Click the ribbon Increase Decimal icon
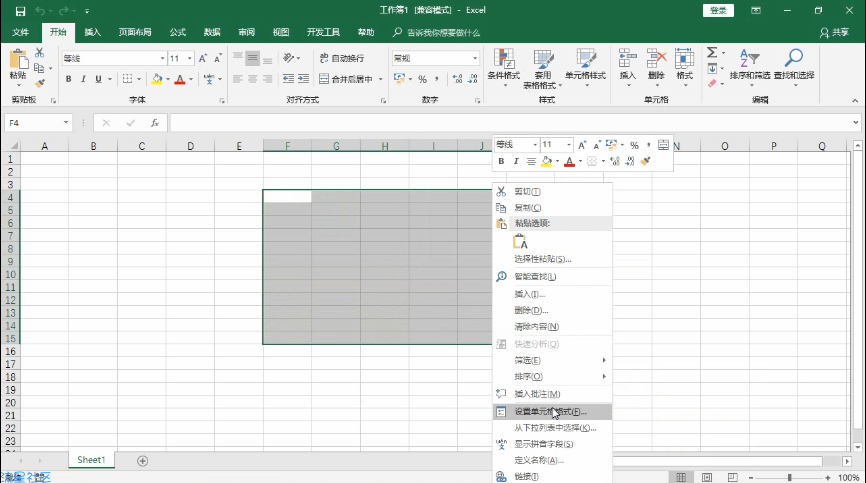Image resolution: width=866 pixels, height=483 pixels. tap(457, 79)
